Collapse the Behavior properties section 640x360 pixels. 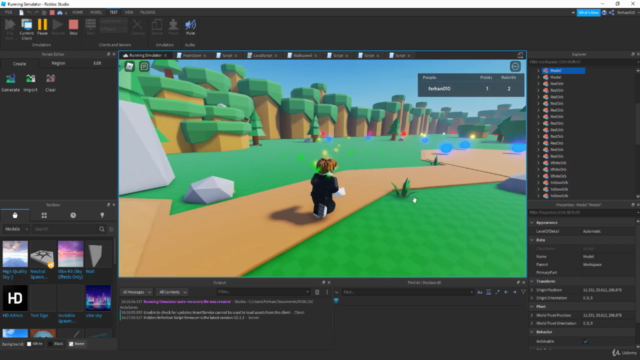tap(532, 332)
